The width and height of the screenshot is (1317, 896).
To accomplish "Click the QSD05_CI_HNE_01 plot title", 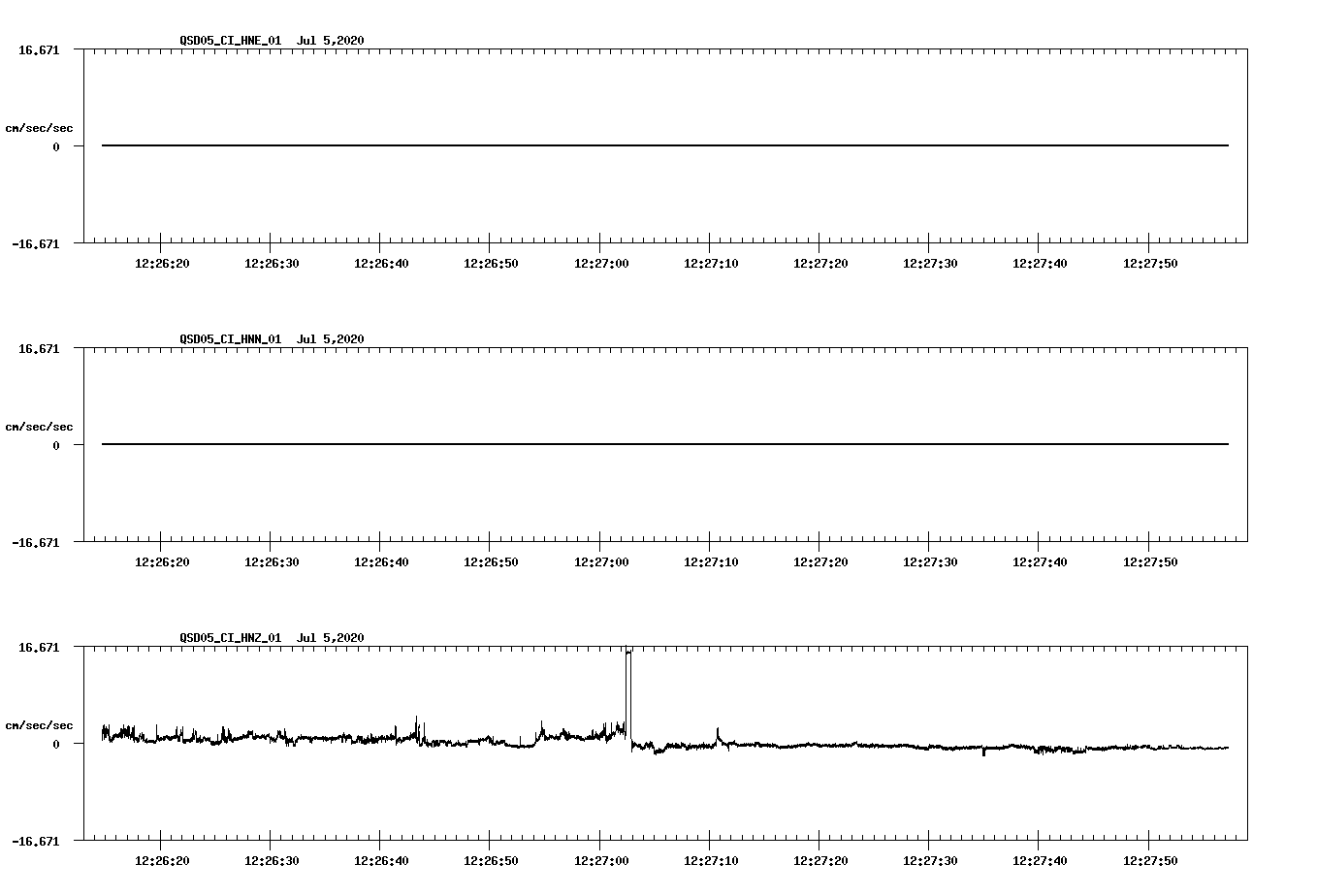I will (272, 41).
